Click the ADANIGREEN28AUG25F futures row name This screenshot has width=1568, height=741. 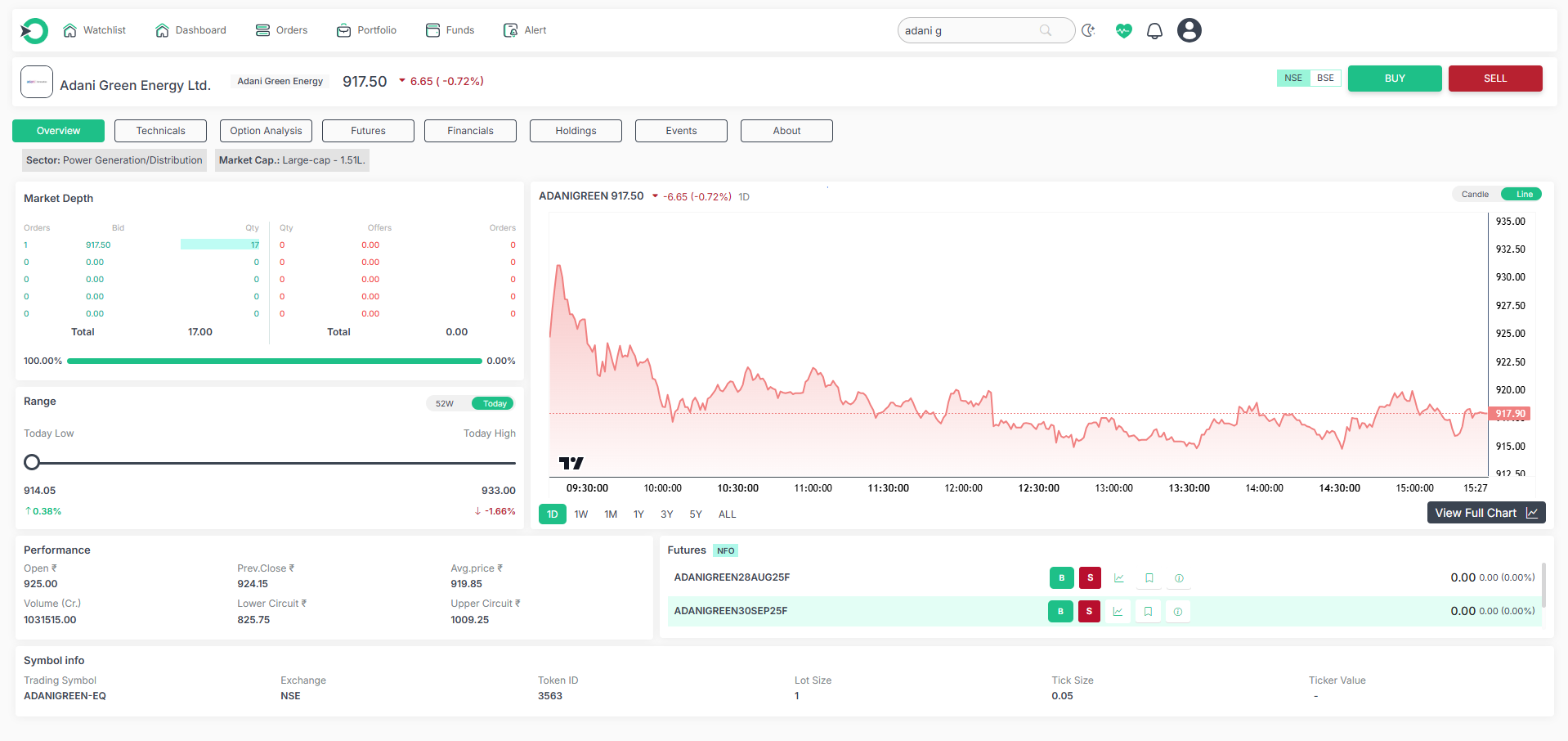click(732, 577)
